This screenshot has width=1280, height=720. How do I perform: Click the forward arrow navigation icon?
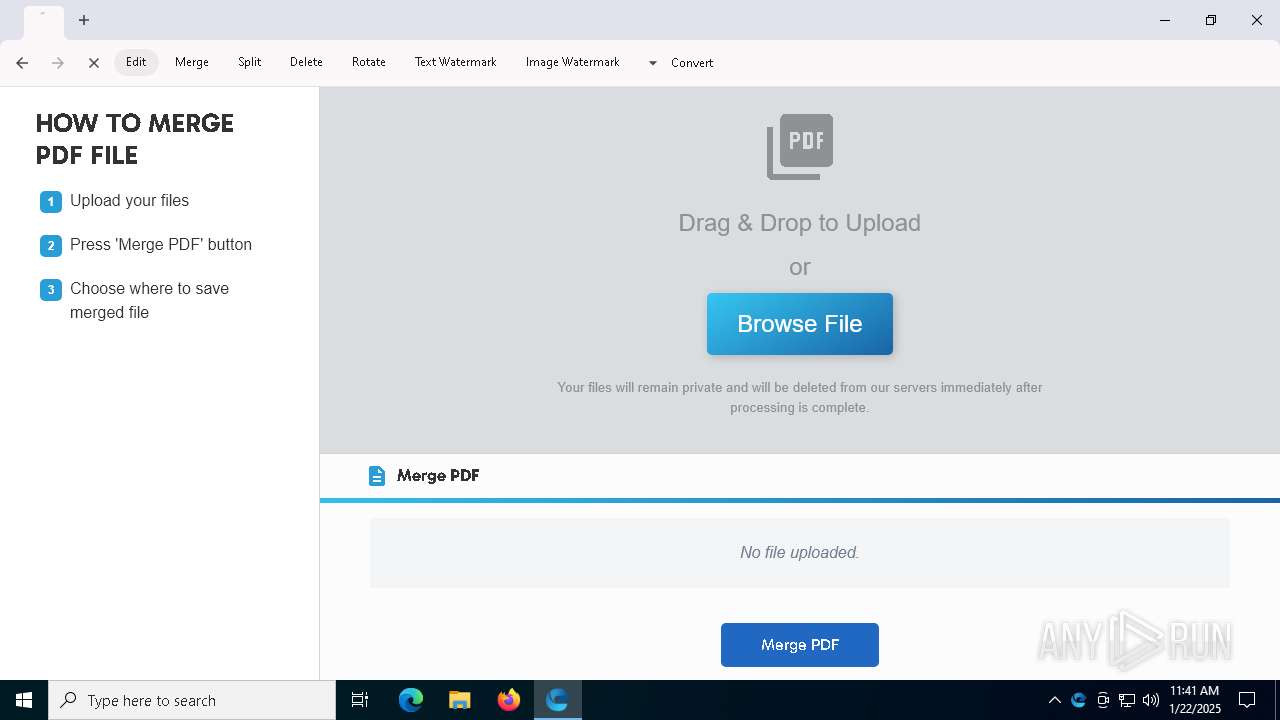point(58,63)
